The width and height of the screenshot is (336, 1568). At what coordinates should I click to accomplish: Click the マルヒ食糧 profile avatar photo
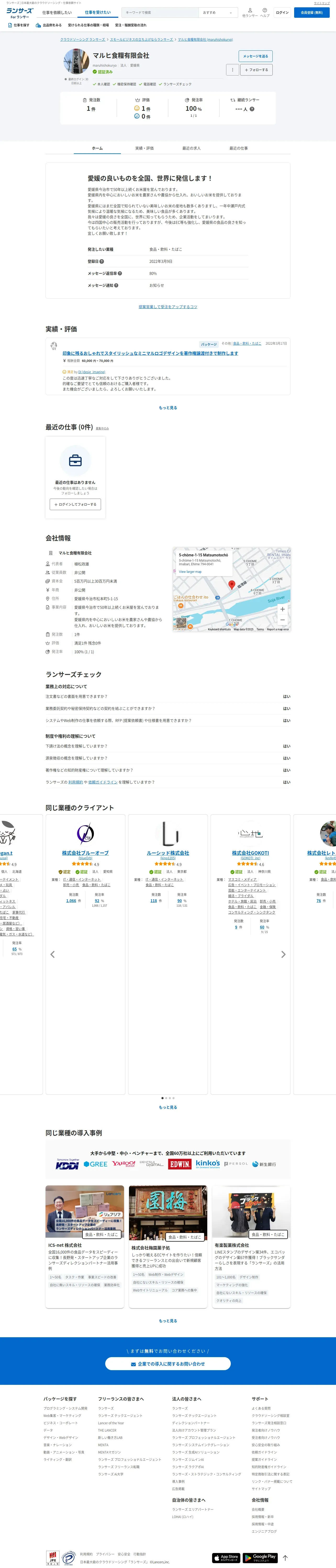[76, 61]
